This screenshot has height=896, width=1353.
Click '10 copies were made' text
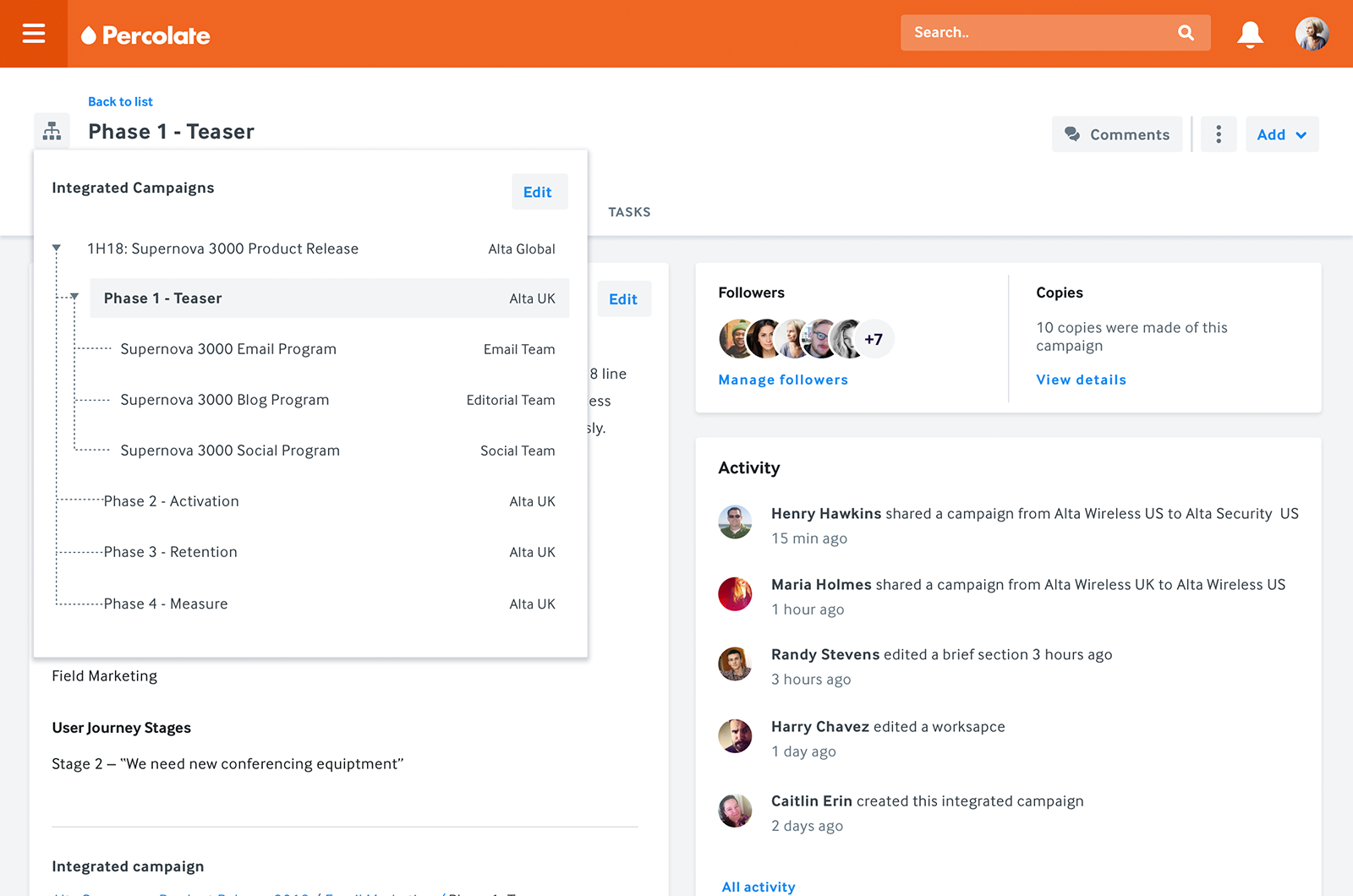(x=1132, y=336)
